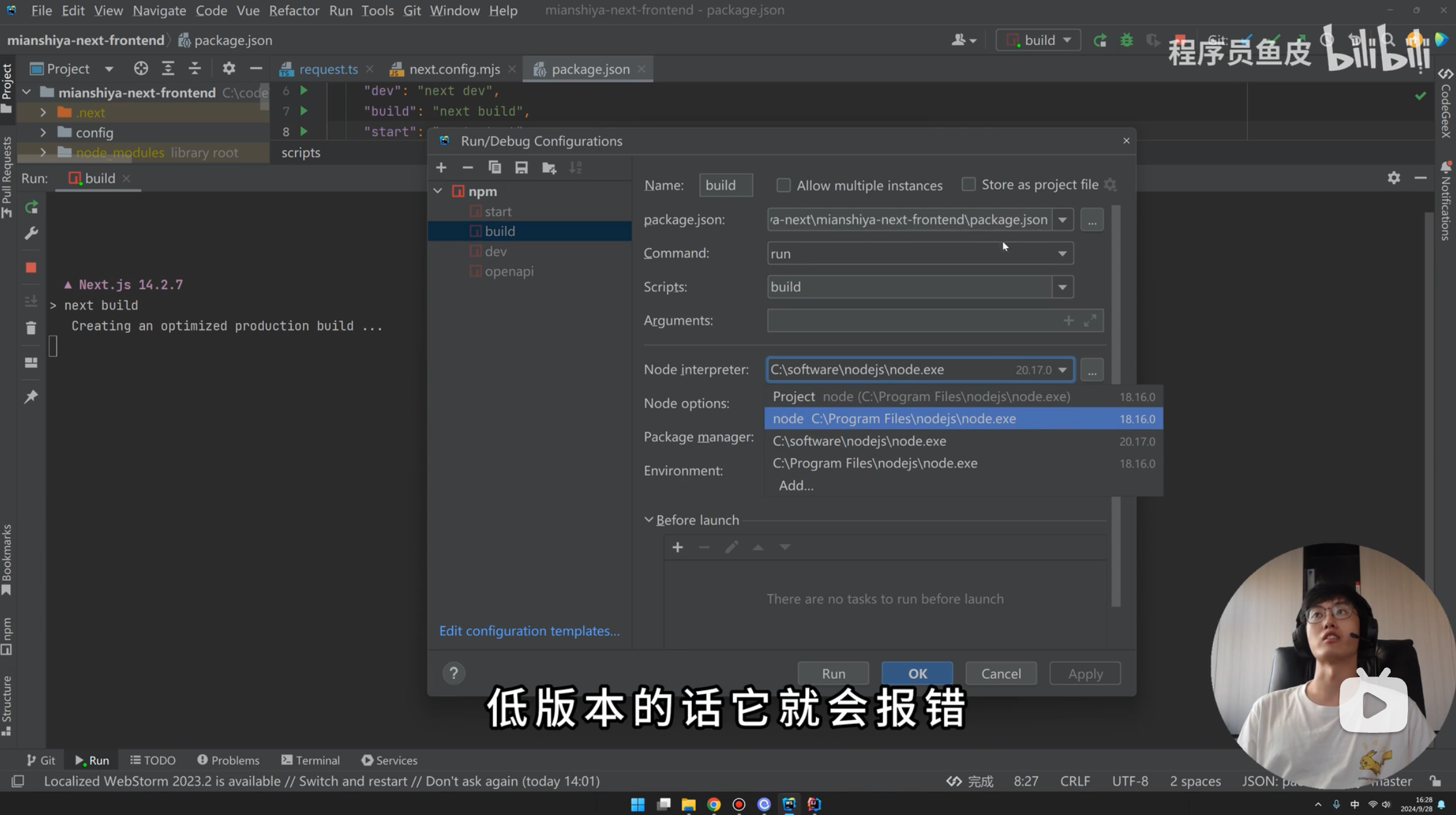Screen dimensions: 1456x815
Task: Copy the selected build configuration
Action: (494, 168)
